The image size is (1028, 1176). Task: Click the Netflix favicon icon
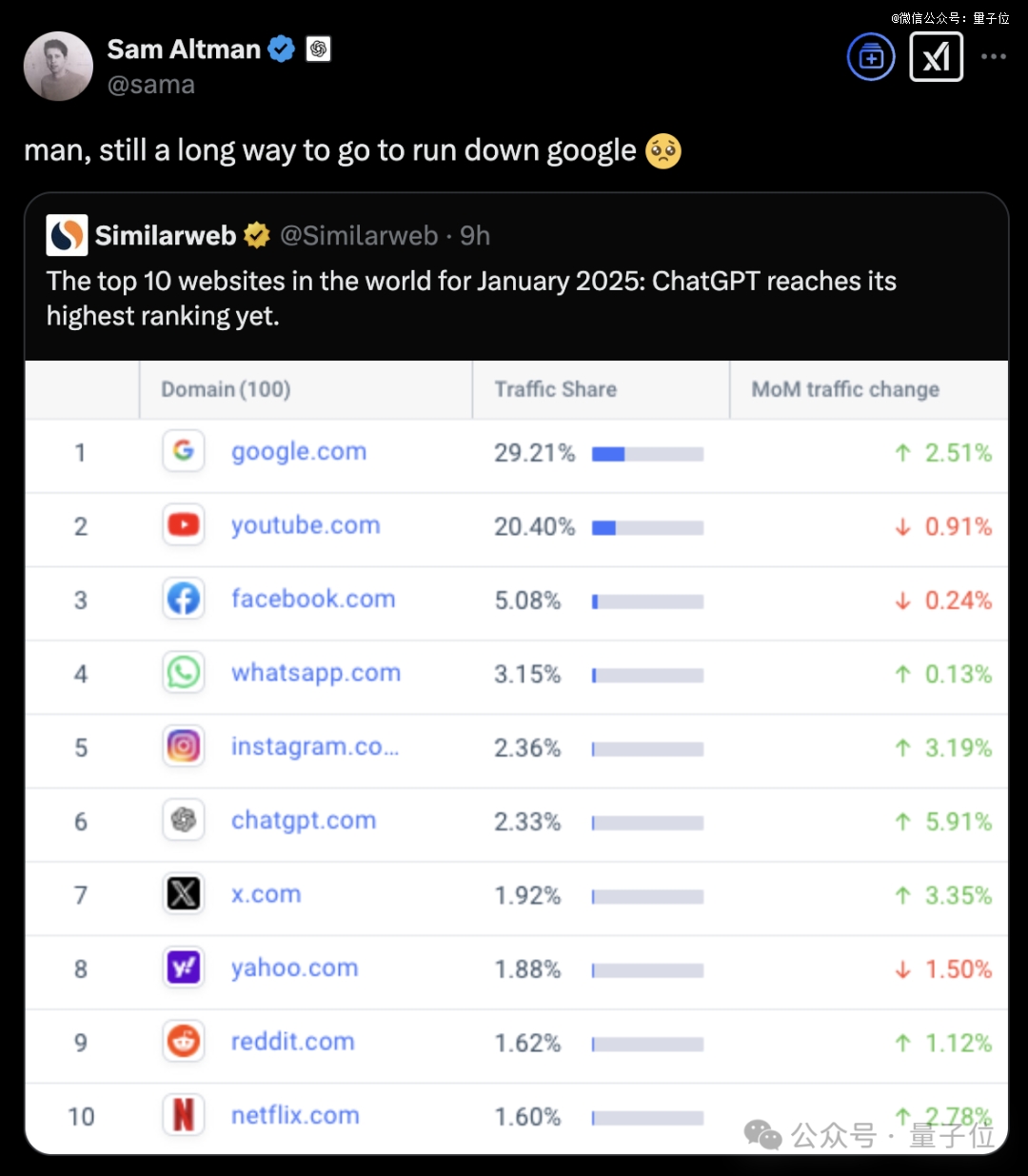click(184, 1115)
